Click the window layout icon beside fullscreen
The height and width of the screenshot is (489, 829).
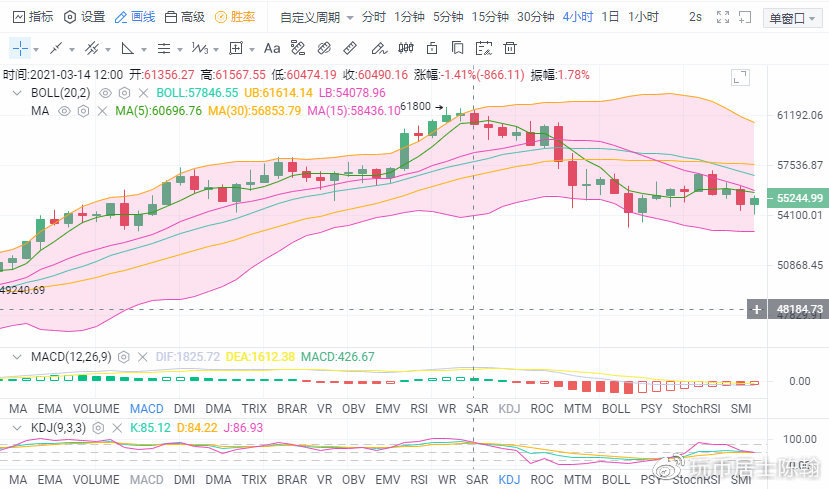[745, 17]
